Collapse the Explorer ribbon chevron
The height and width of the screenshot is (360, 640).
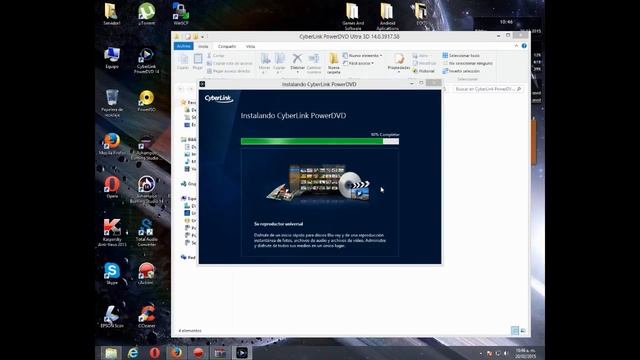pyautogui.click(x=516, y=46)
